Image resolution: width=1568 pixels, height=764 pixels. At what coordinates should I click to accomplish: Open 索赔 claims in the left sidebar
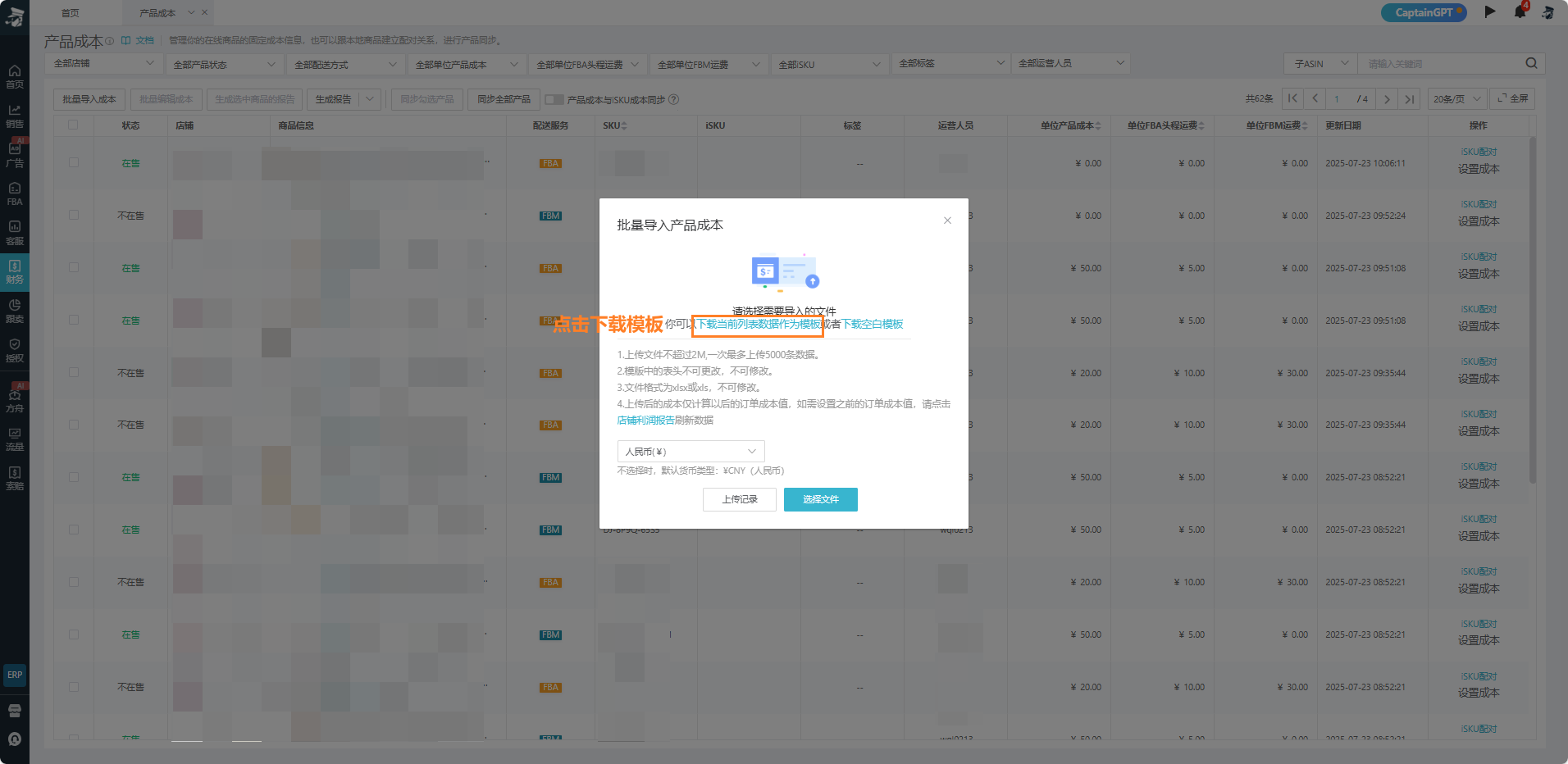point(15,478)
